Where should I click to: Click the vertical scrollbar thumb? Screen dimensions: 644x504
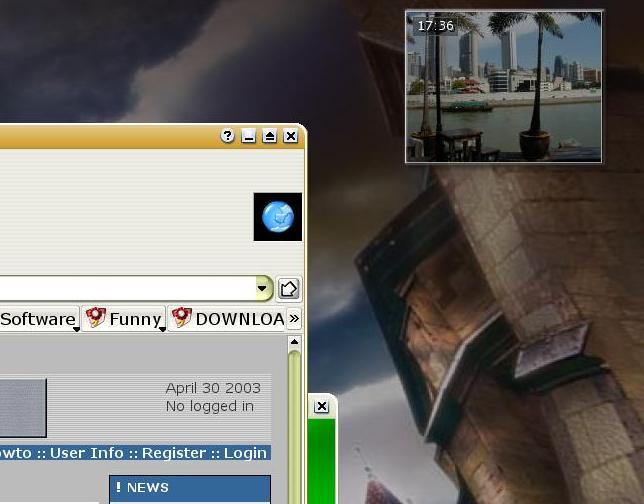tap(294, 427)
